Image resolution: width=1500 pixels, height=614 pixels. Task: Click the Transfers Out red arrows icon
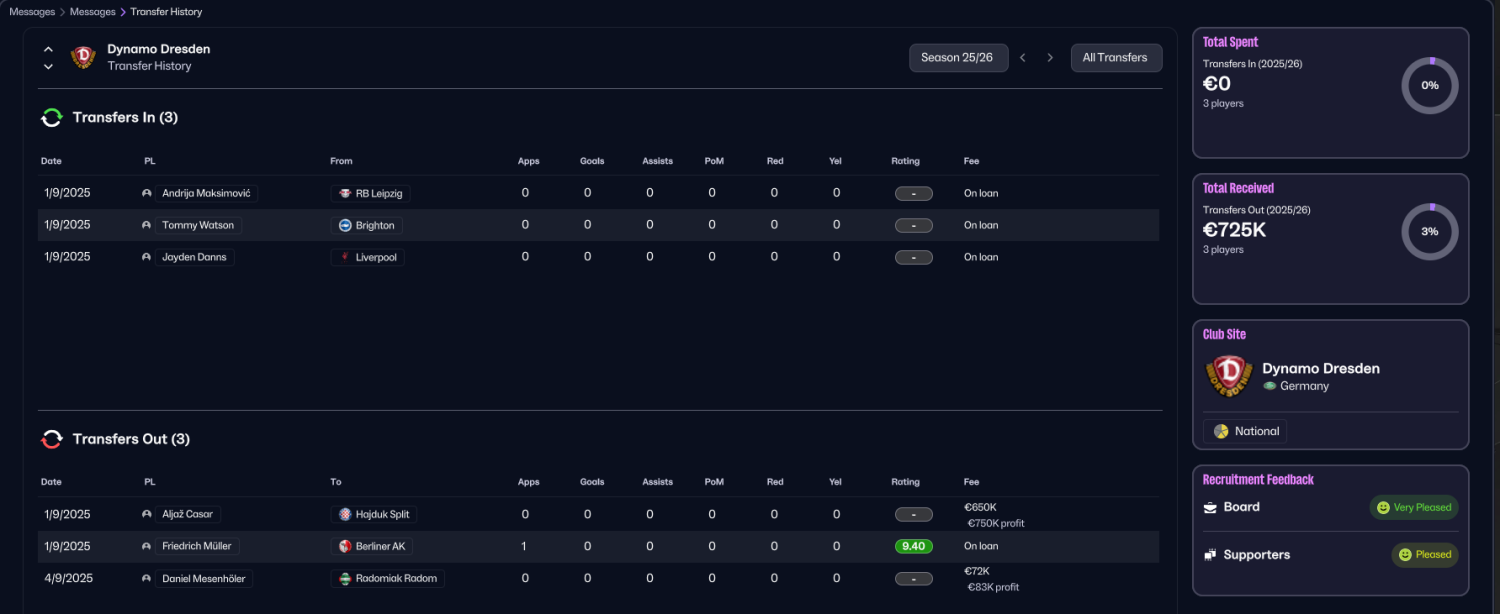[52, 439]
